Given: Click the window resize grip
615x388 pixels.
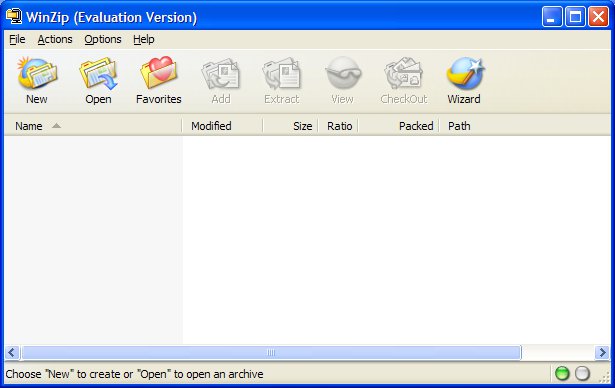Looking at the screenshot, I should (x=605, y=376).
